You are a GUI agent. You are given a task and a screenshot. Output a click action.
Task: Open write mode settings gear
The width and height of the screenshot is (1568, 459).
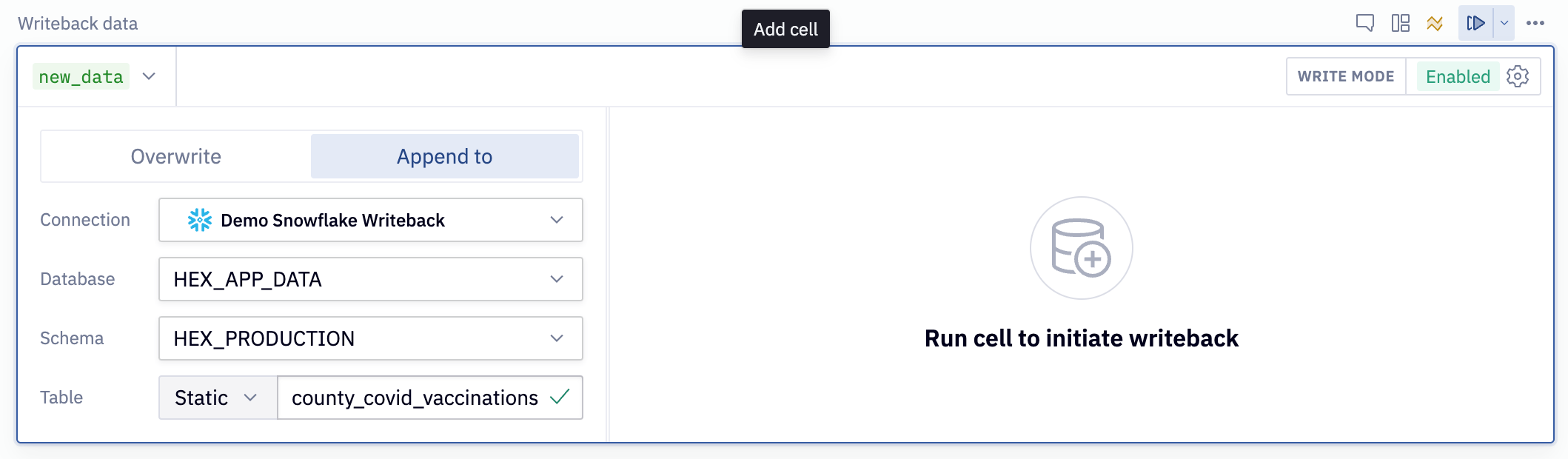click(x=1518, y=76)
